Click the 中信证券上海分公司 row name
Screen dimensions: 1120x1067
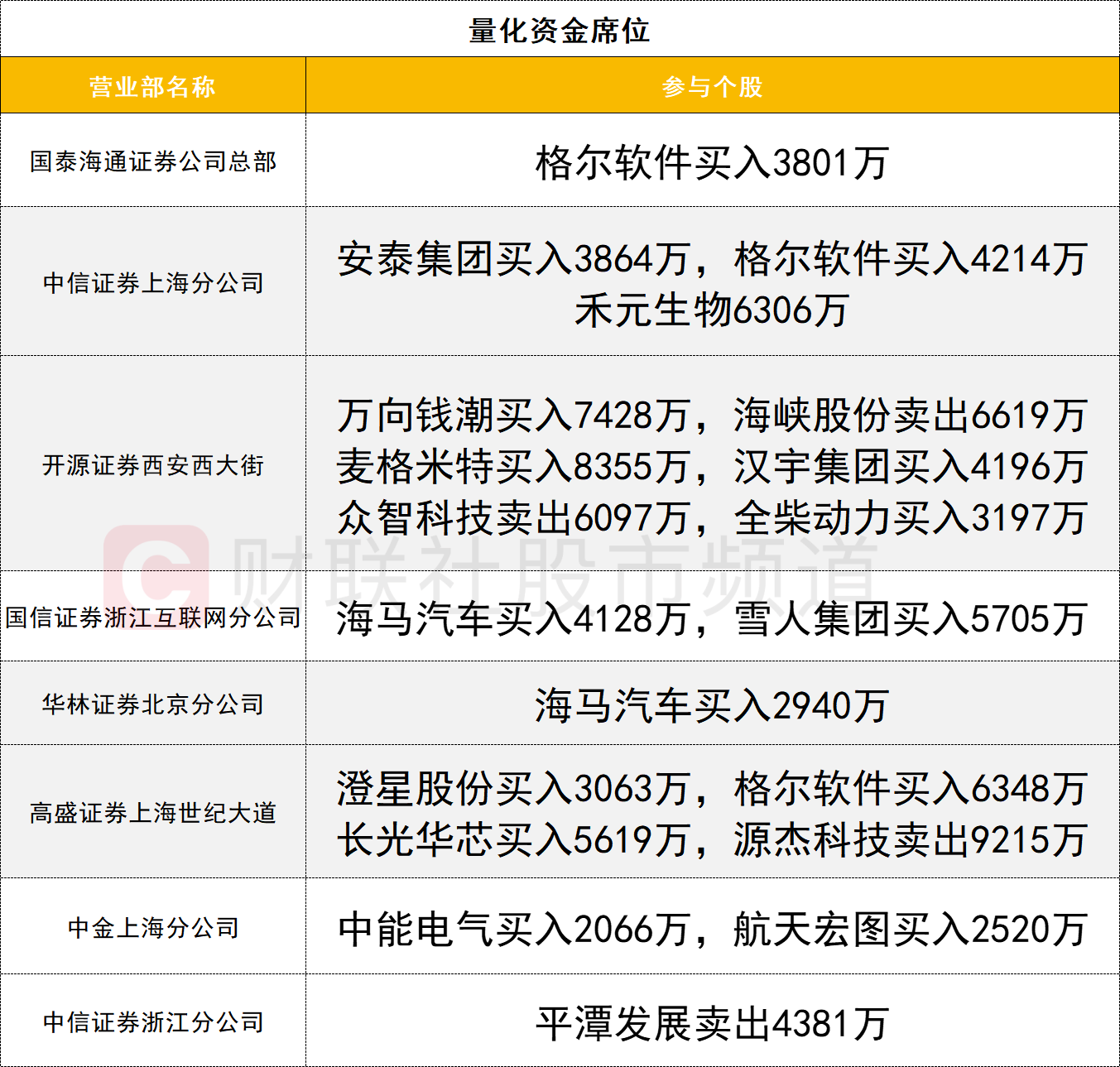pyautogui.click(x=153, y=283)
